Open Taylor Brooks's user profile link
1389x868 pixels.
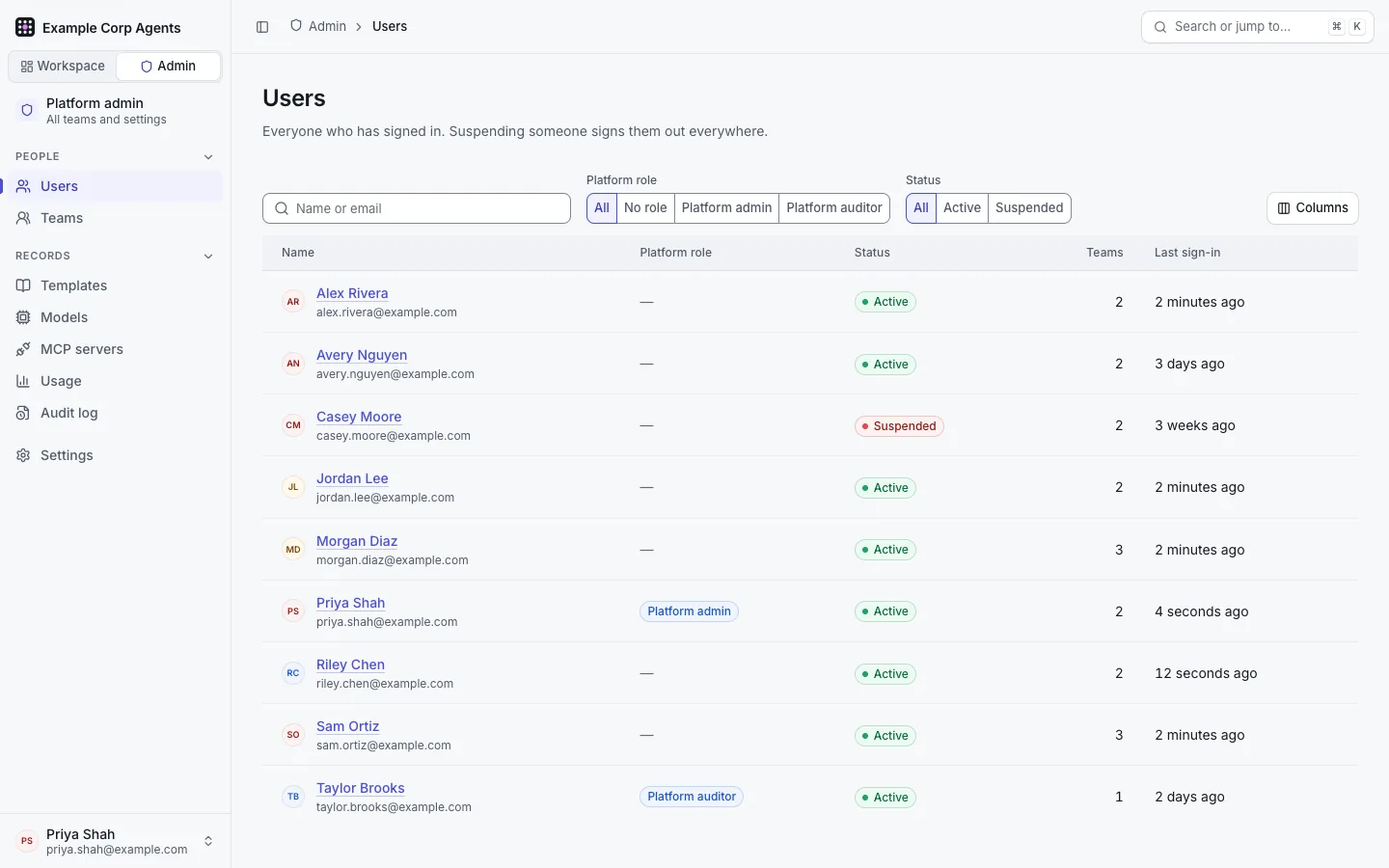(x=361, y=788)
